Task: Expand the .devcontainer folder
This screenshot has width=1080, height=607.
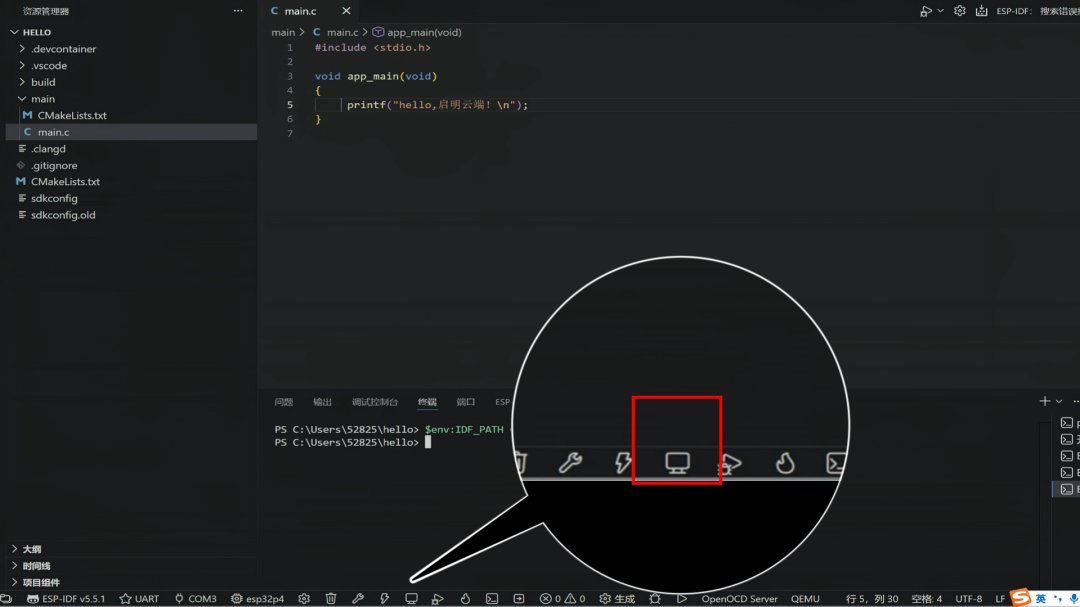Action: coord(22,49)
